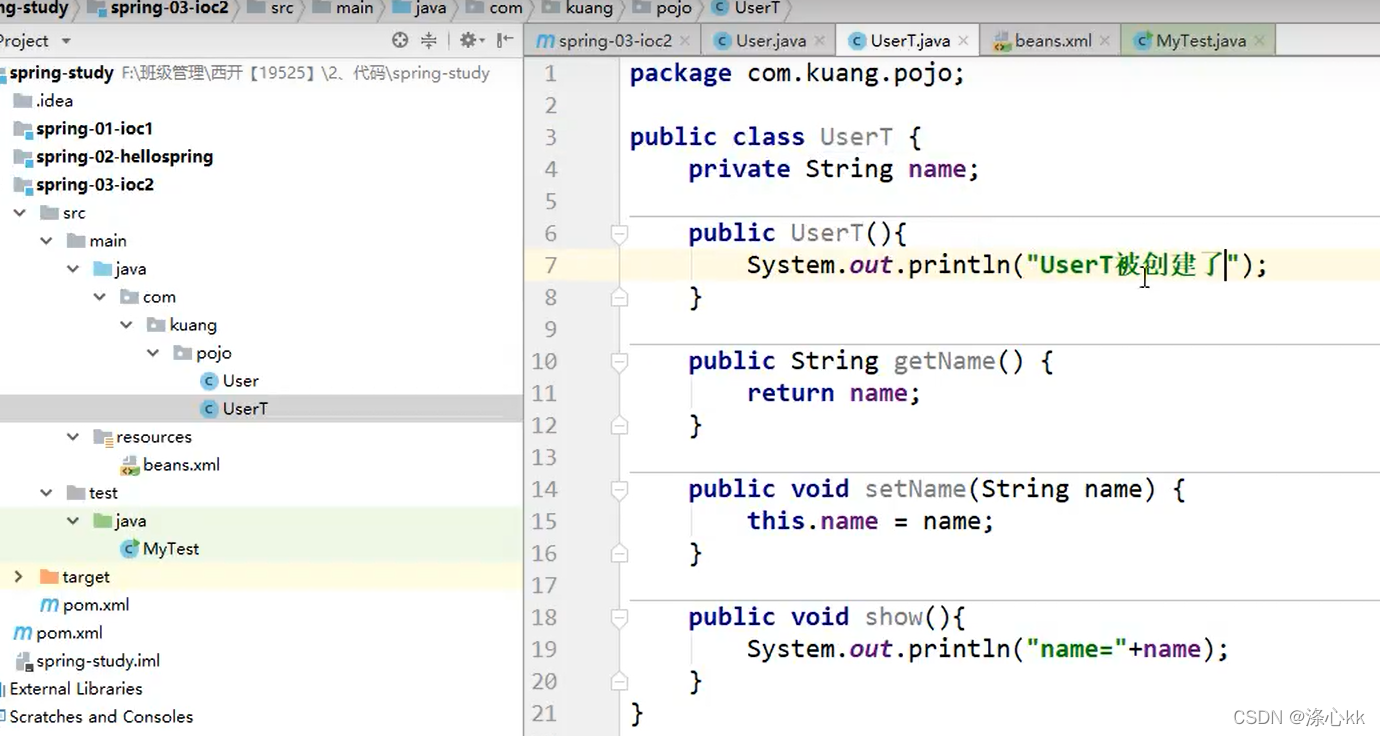This screenshot has width=1380, height=736.
Task: Click the orange target folder icon
Action: [48, 577]
